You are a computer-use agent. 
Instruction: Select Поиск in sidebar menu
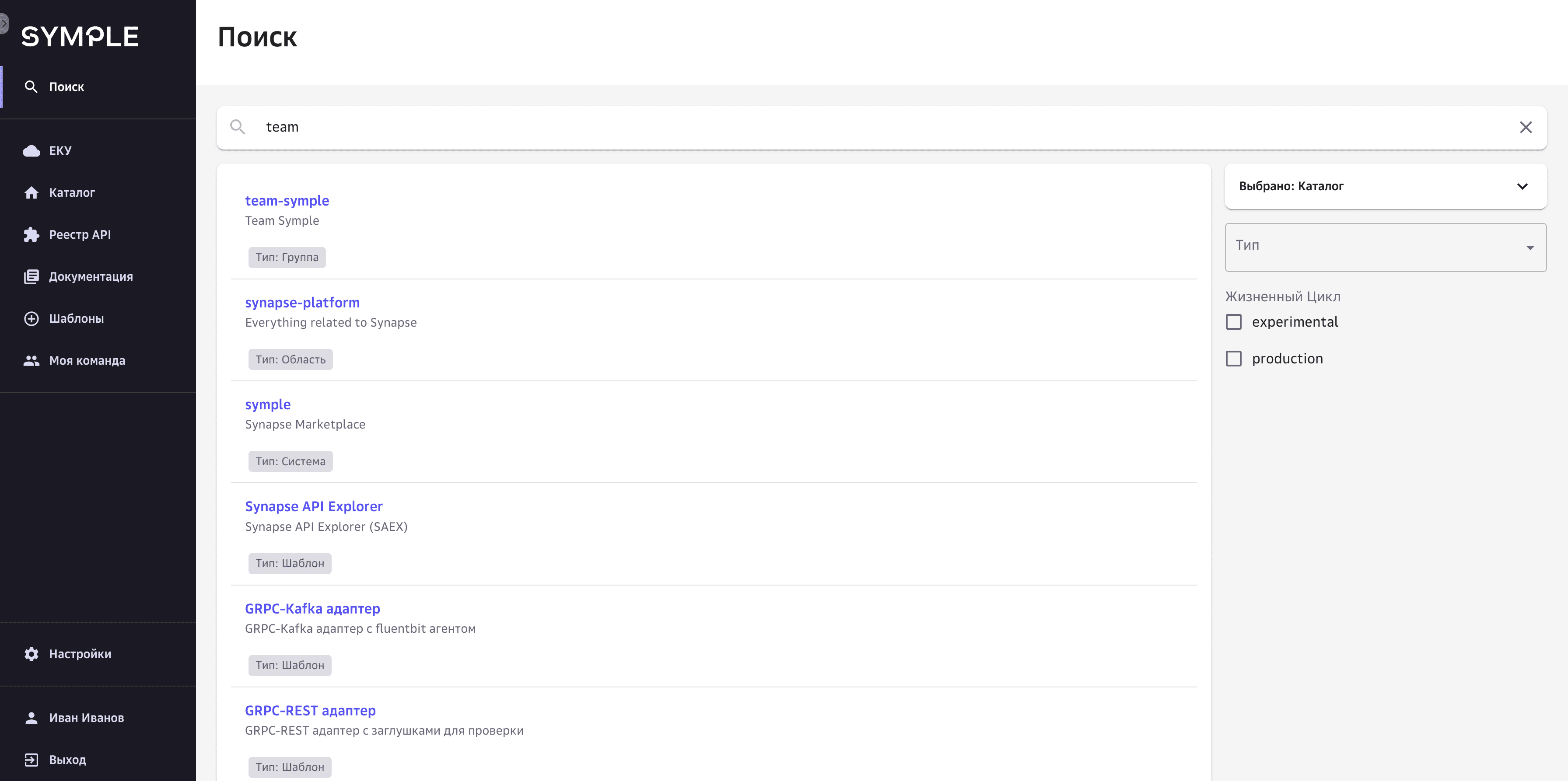click(66, 87)
